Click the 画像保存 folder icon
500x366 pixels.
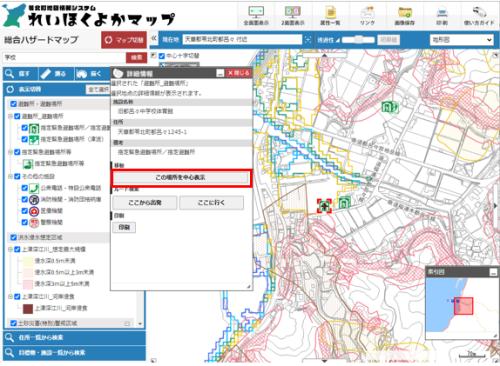pos(404,12)
